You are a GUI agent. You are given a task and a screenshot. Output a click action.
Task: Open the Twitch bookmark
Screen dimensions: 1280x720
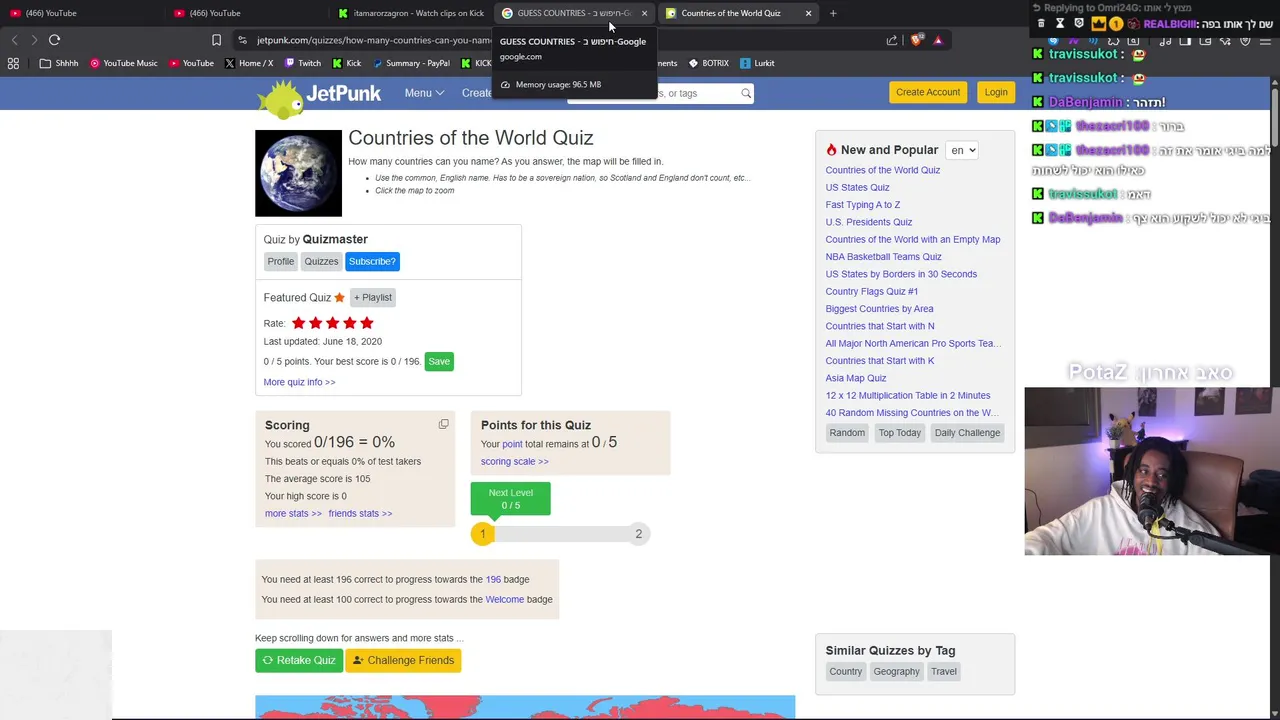303,63
